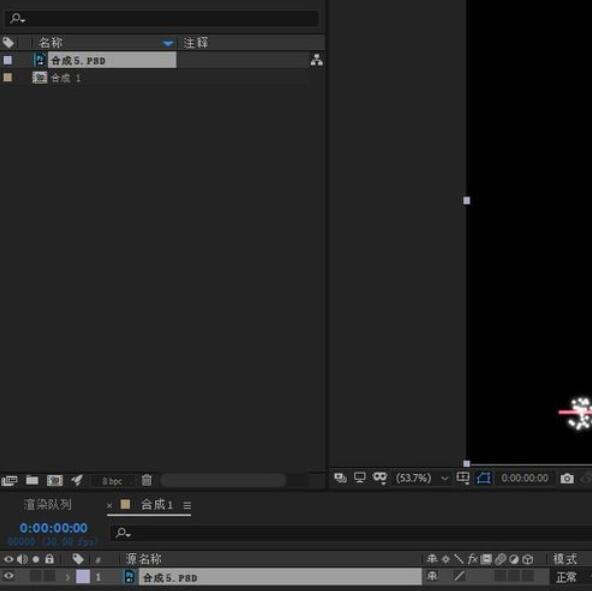This screenshot has width=592, height=591.
Task: Take a snapshot with the camera icon
Action: (x=567, y=478)
